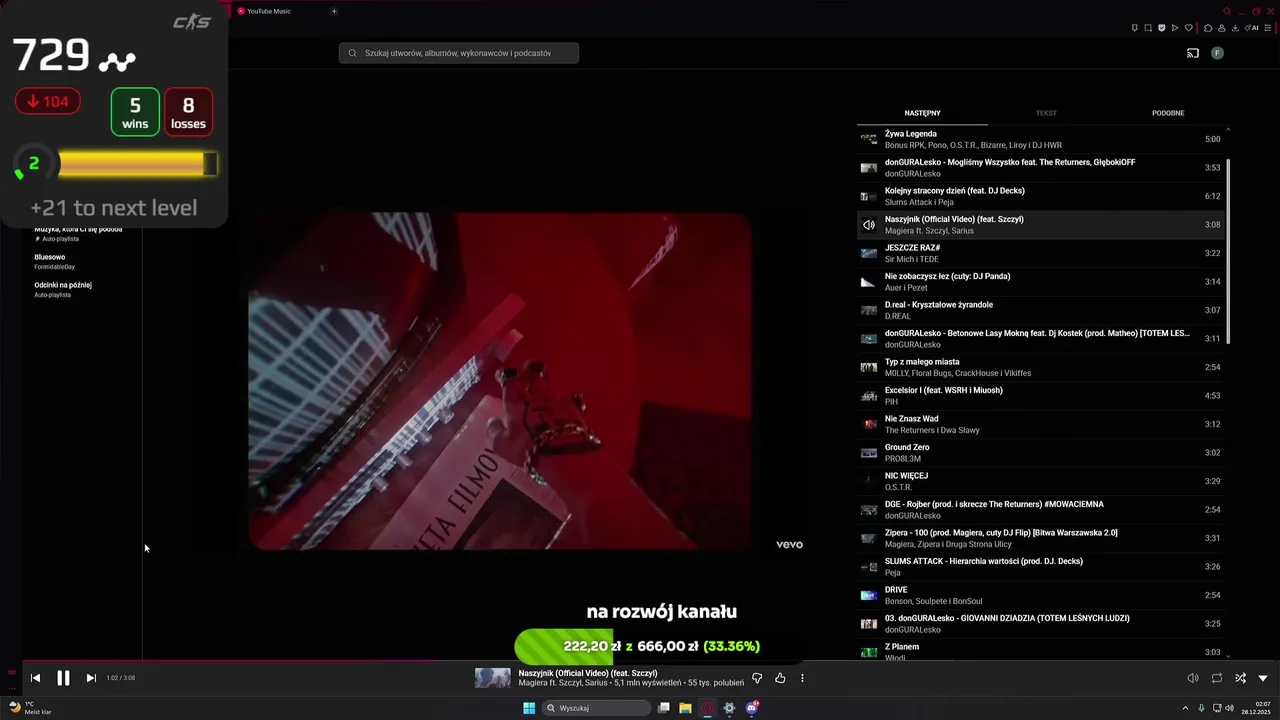Toggle shuffle in player bar
The image size is (1280, 720).
point(1240,678)
